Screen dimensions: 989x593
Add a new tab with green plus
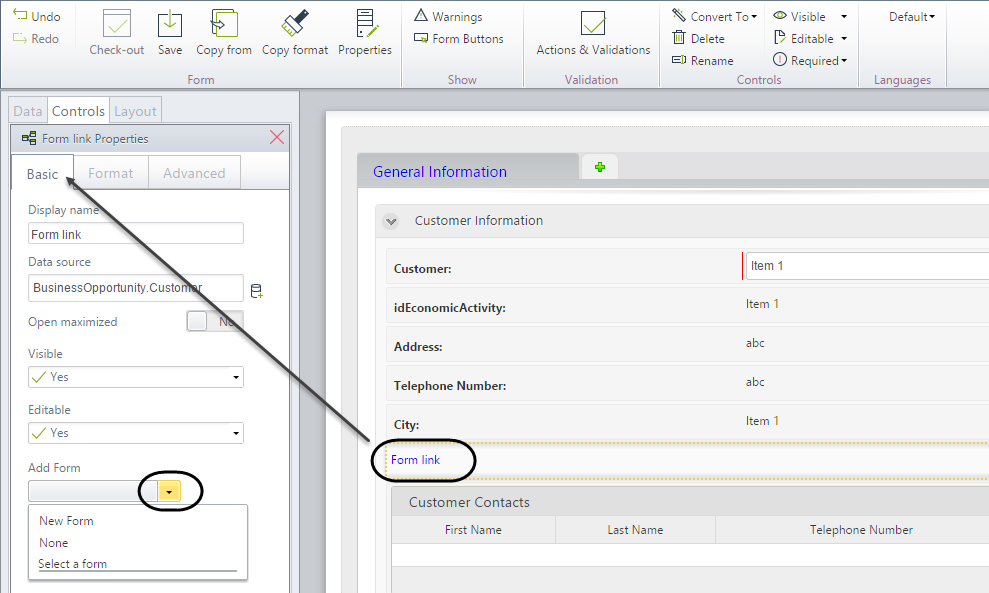click(600, 167)
